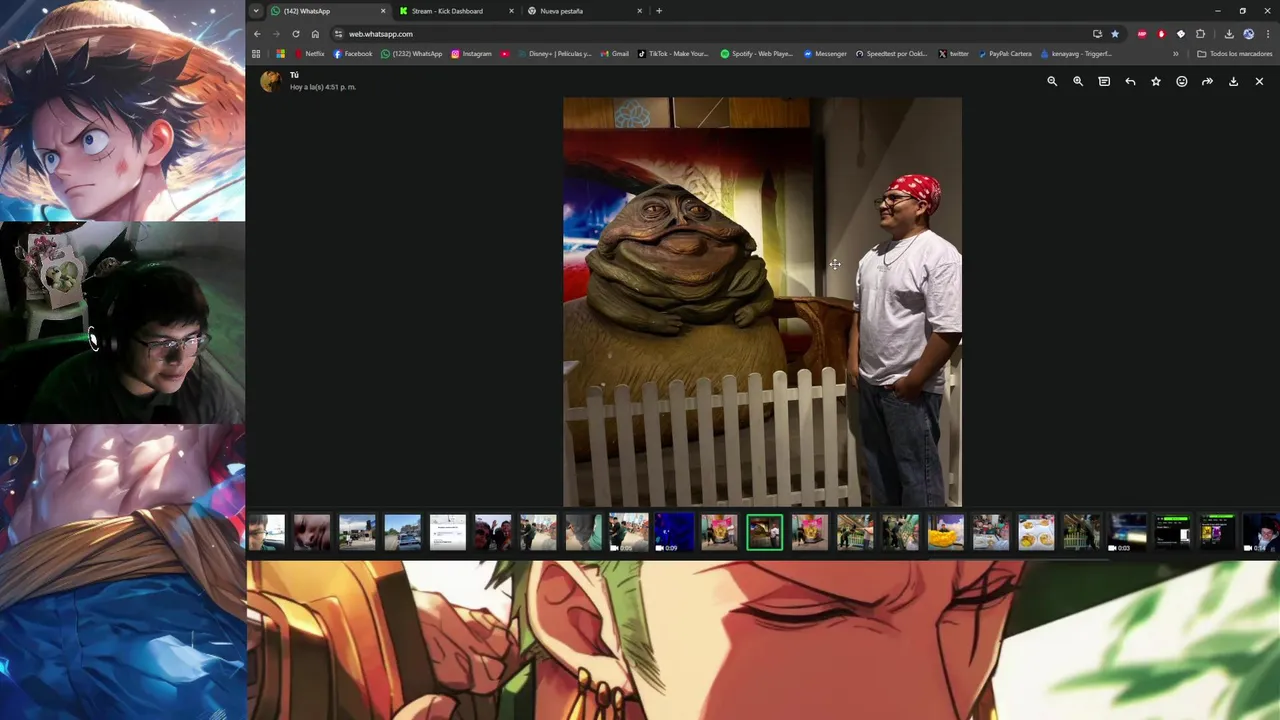Open Chrome three-dot menu
The image size is (1280, 720).
click(x=1266, y=34)
